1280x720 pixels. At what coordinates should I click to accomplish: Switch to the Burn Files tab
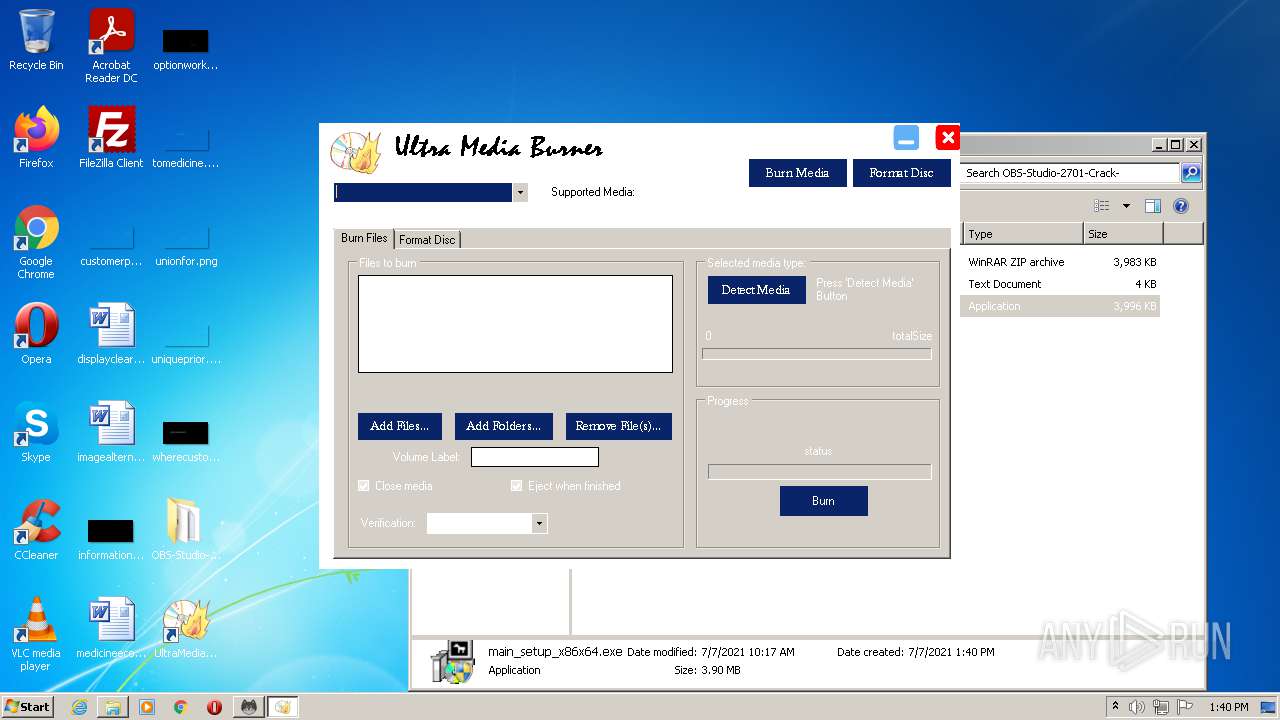pos(364,238)
